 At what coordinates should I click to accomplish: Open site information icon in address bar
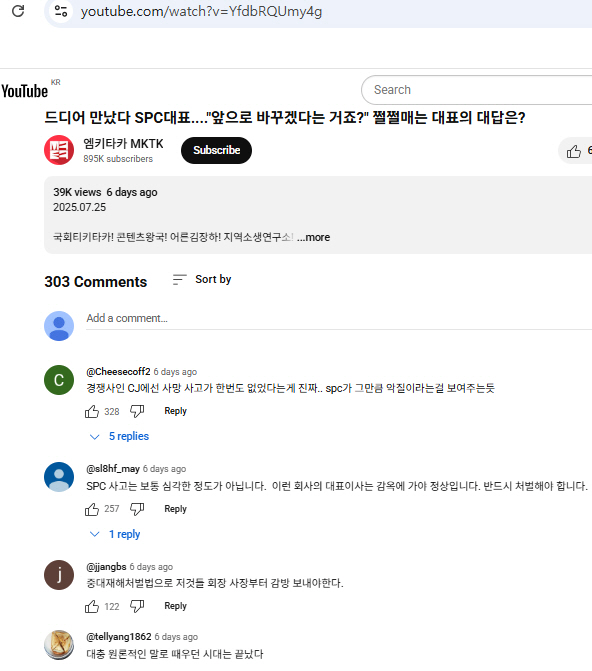(61, 11)
